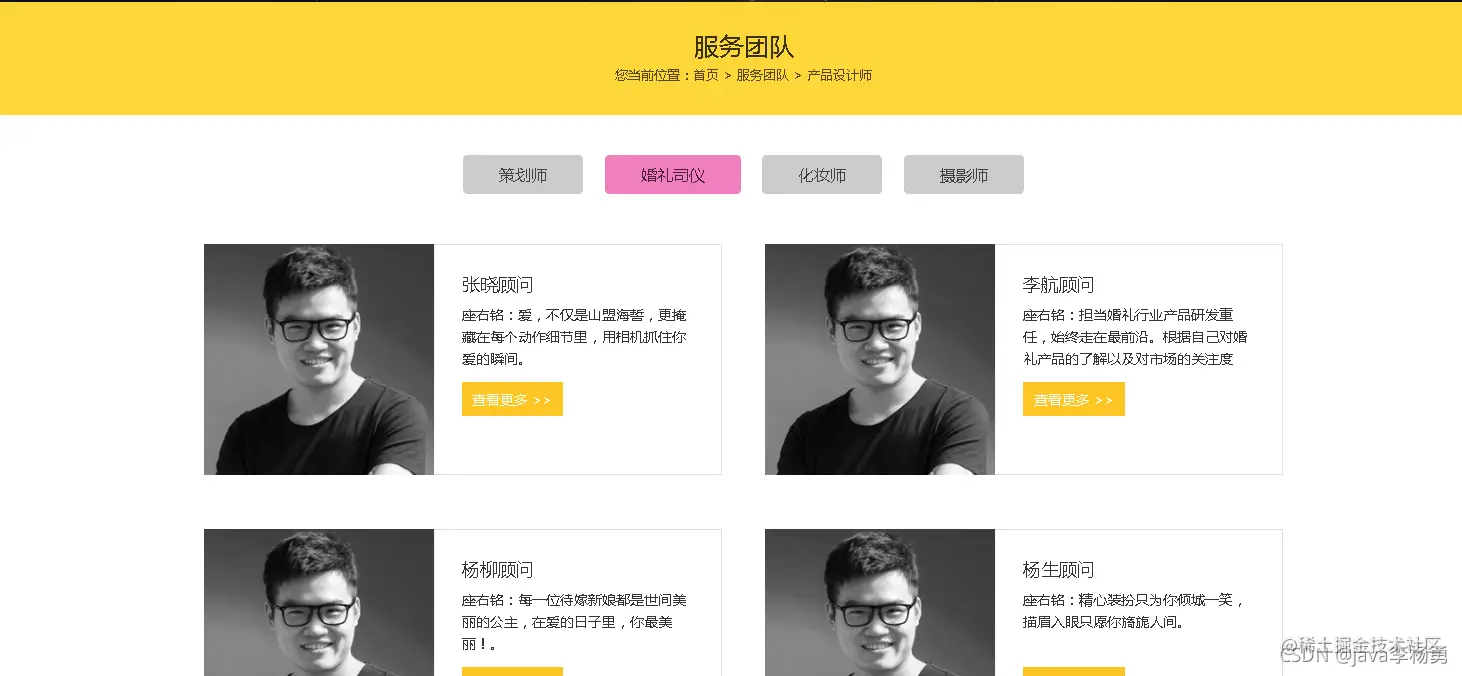This screenshot has height=676, width=1462.
Task: Switch to the 策划师 tab
Action: pyautogui.click(x=523, y=175)
